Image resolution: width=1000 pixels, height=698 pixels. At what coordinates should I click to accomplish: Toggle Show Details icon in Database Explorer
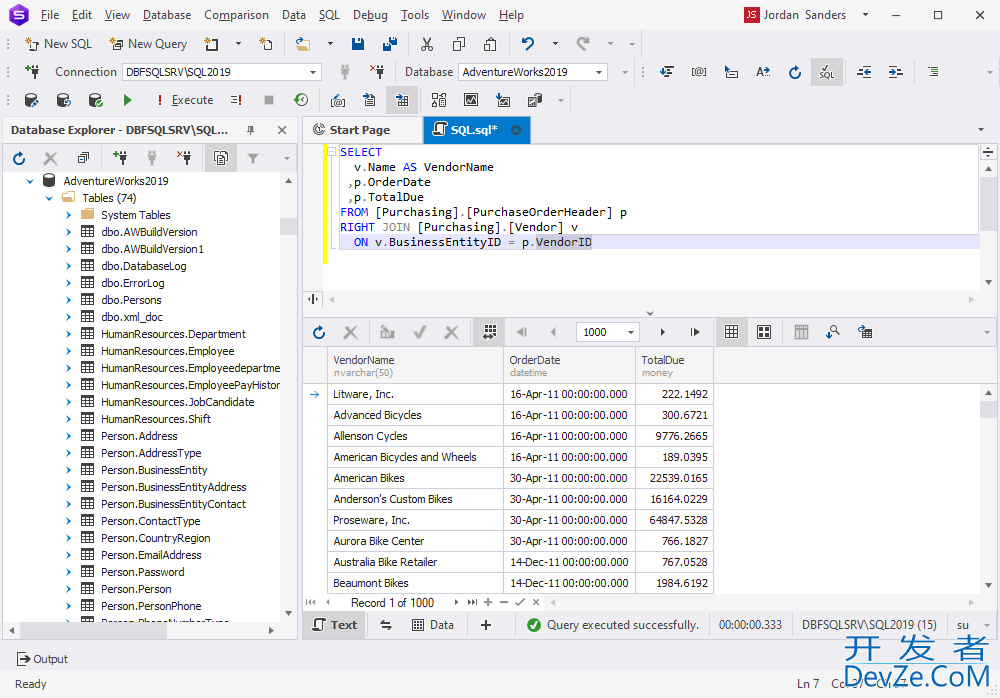[x=221, y=158]
